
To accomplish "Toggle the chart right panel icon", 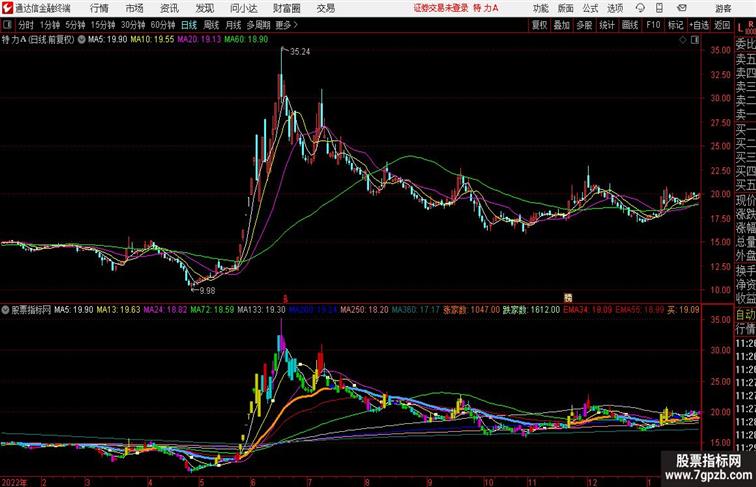I will [x=695, y=40].
